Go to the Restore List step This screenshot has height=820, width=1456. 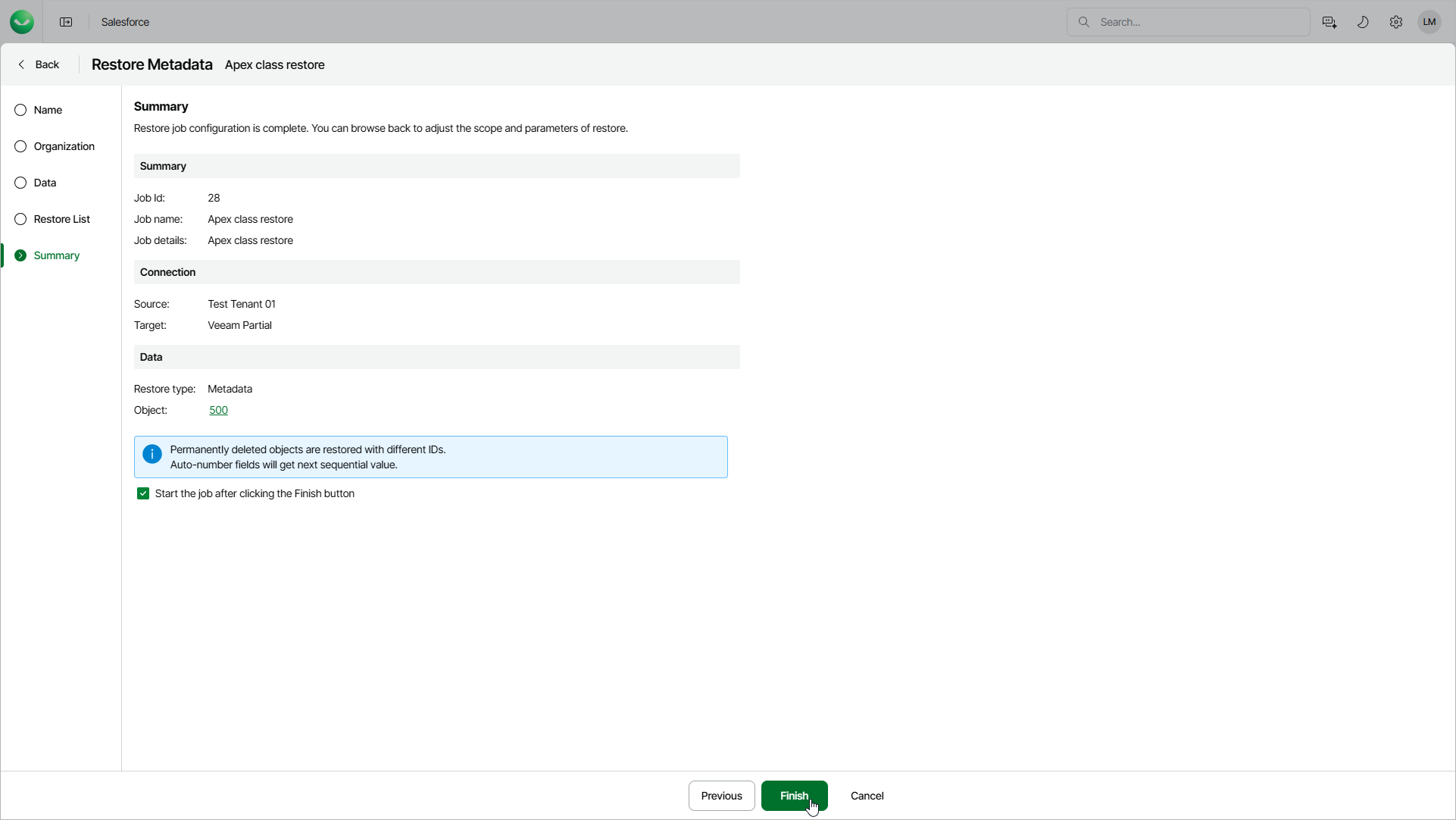[61, 219]
